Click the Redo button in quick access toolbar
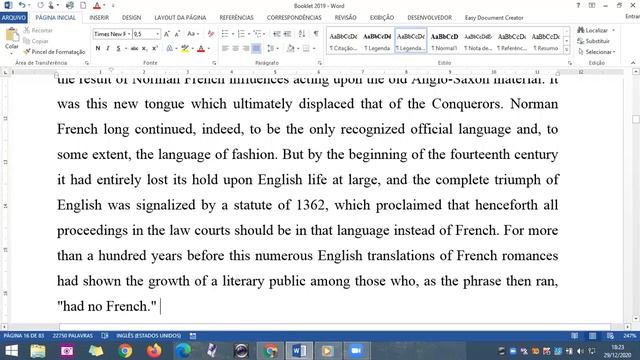640x360 pixels. 40,5
